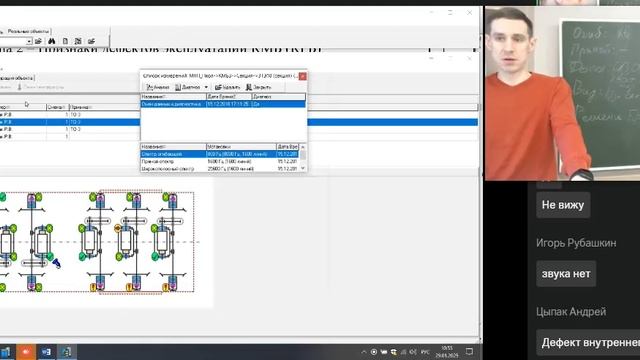Select the Спектр огибающей row
The image size is (640, 360).
tap(220, 154)
